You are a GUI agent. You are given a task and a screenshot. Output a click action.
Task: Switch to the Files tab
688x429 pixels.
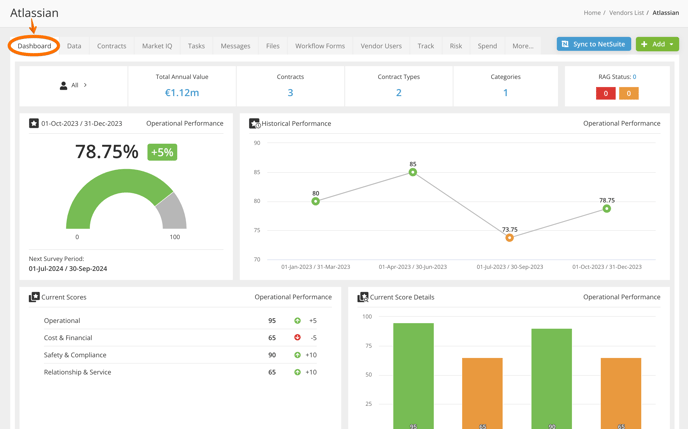272,46
